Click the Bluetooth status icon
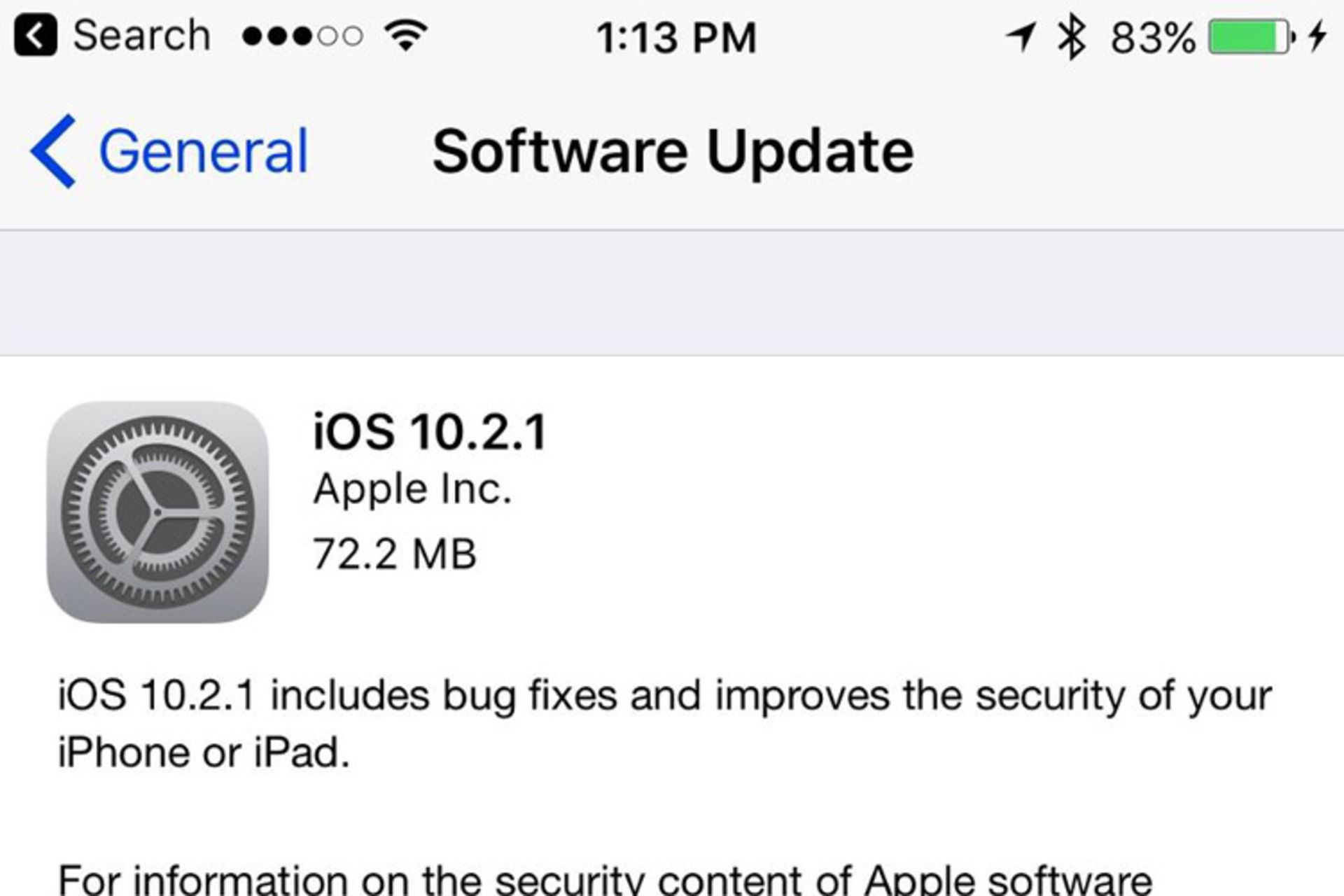The image size is (1344, 896). pyautogui.click(x=1071, y=36)
